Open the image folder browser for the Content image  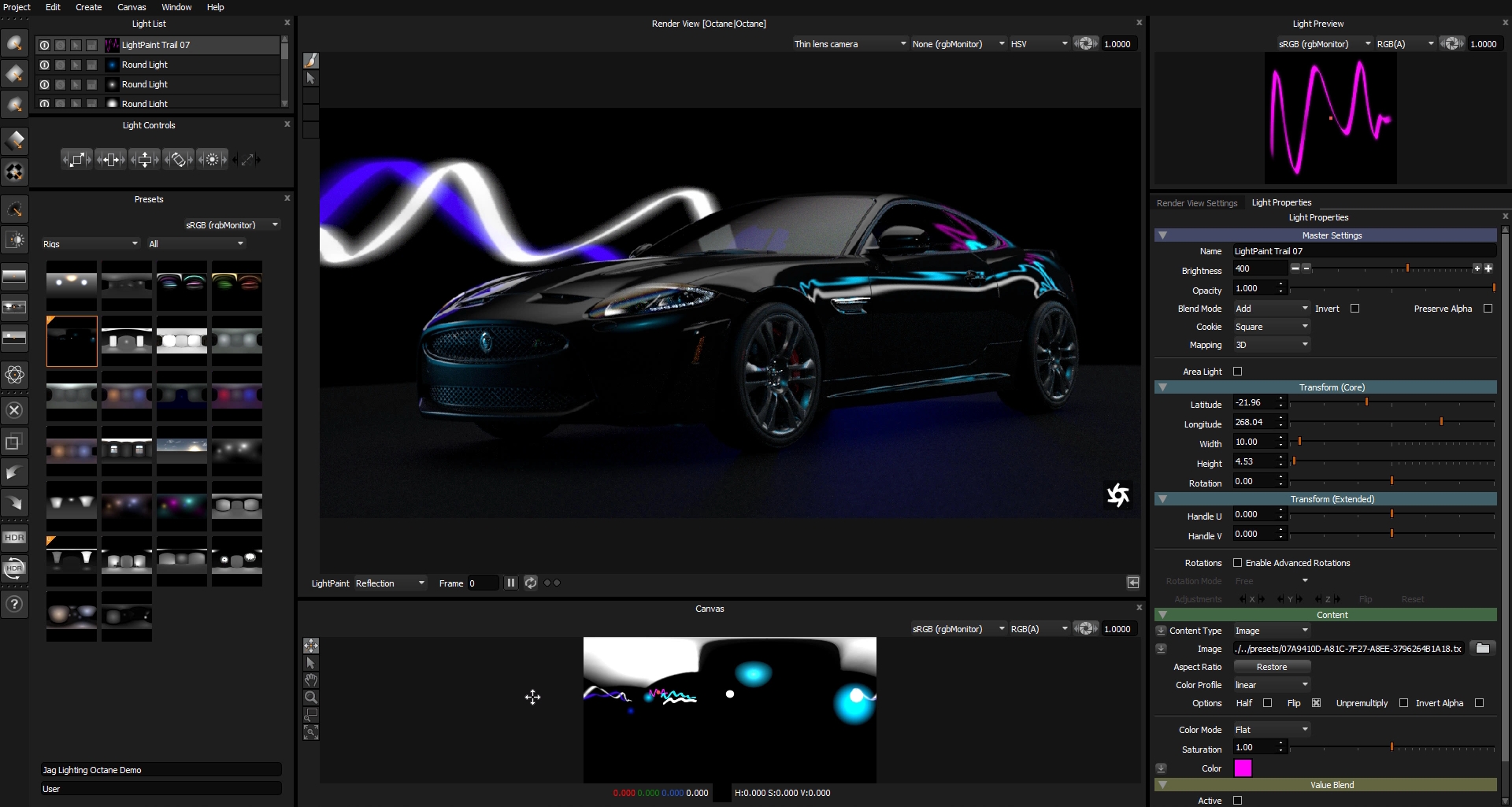tap(1484, 648)
